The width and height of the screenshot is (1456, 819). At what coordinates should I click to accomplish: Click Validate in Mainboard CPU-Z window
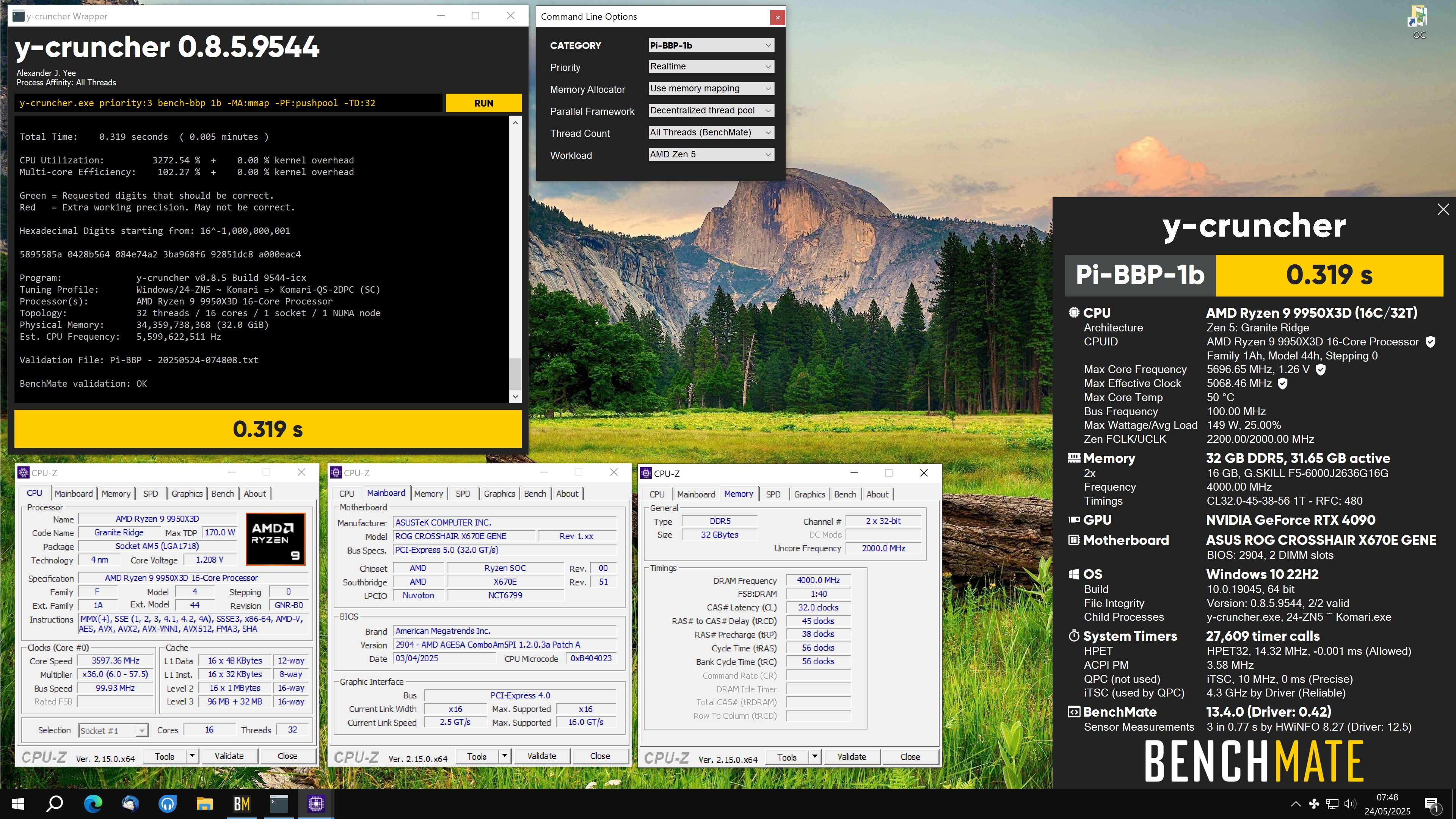click(x=541, y=756)
